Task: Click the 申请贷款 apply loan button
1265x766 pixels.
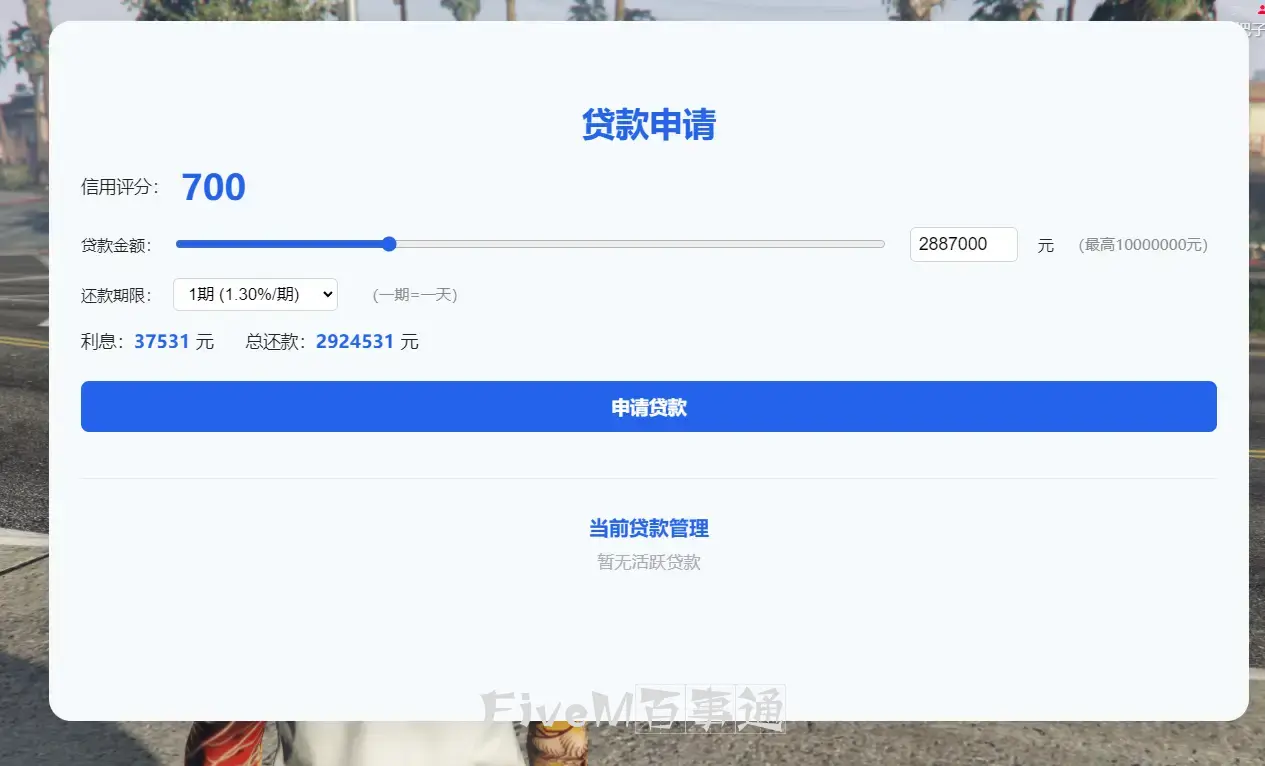Action: pyautogui.click(x=648, y=406)
